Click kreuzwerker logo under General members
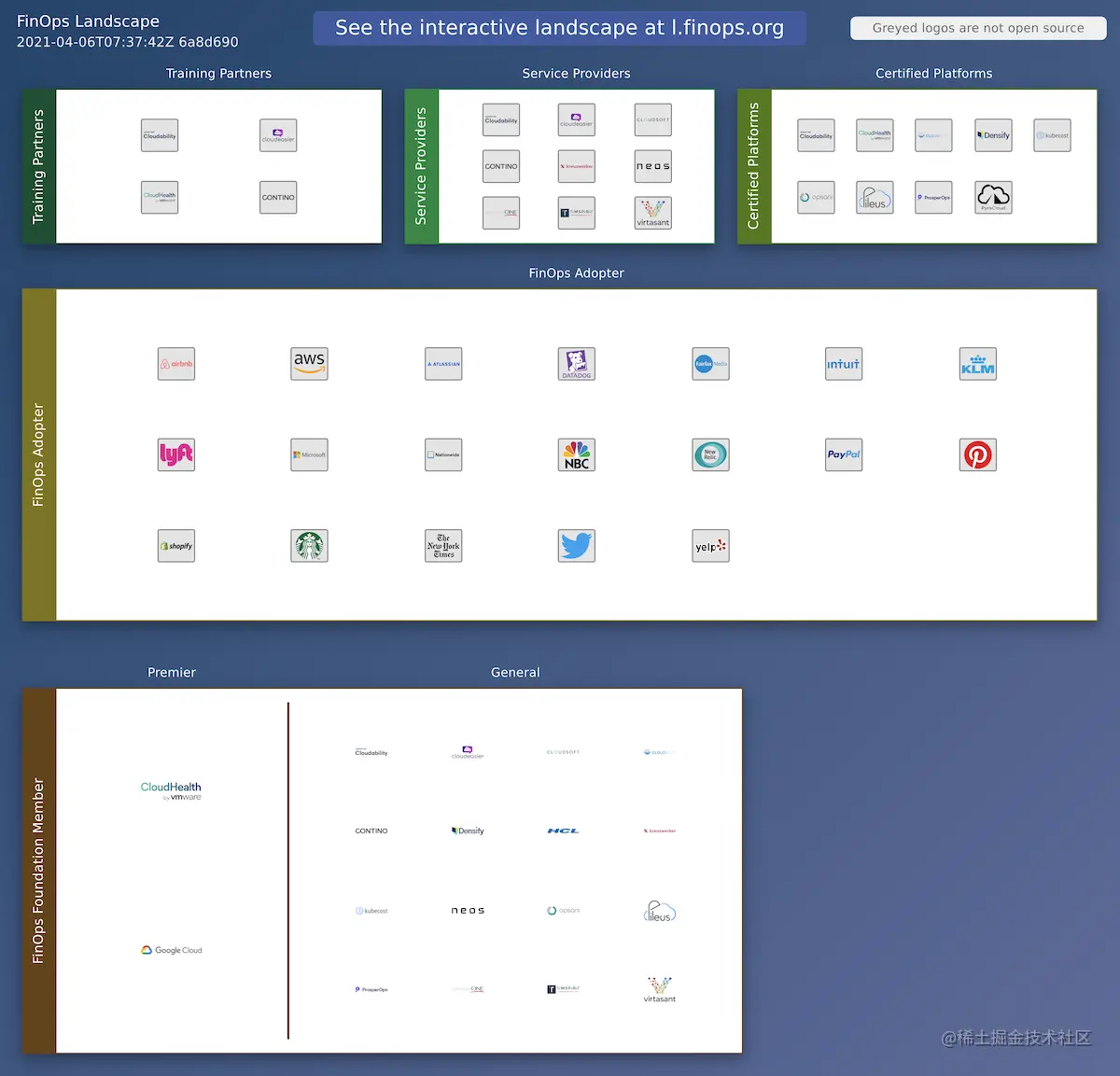The height and width of the screenshot is (1076, 1120). pyautogui.click(x=660, y=831)
